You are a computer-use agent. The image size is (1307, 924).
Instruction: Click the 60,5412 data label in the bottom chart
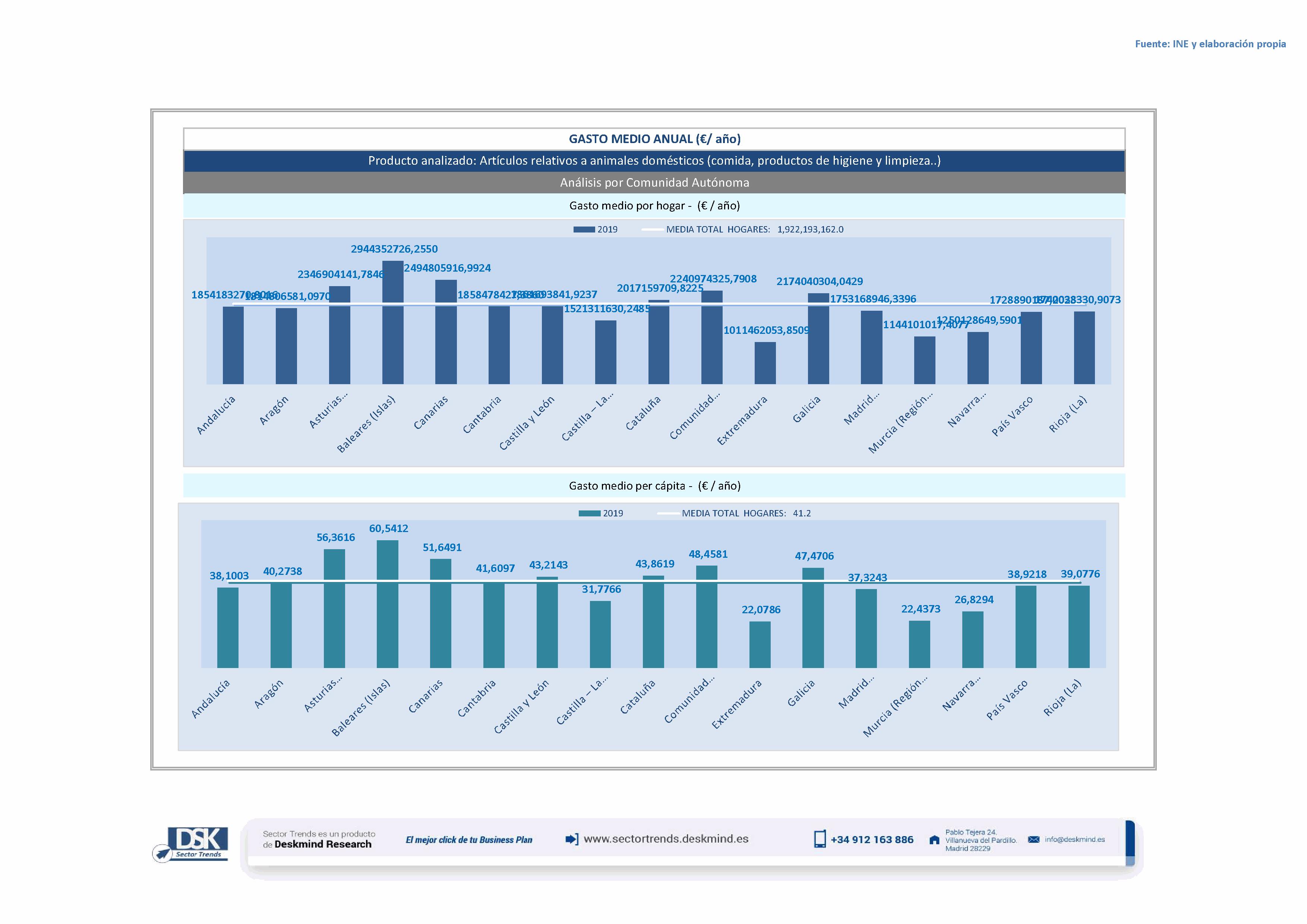pos(388,529)
